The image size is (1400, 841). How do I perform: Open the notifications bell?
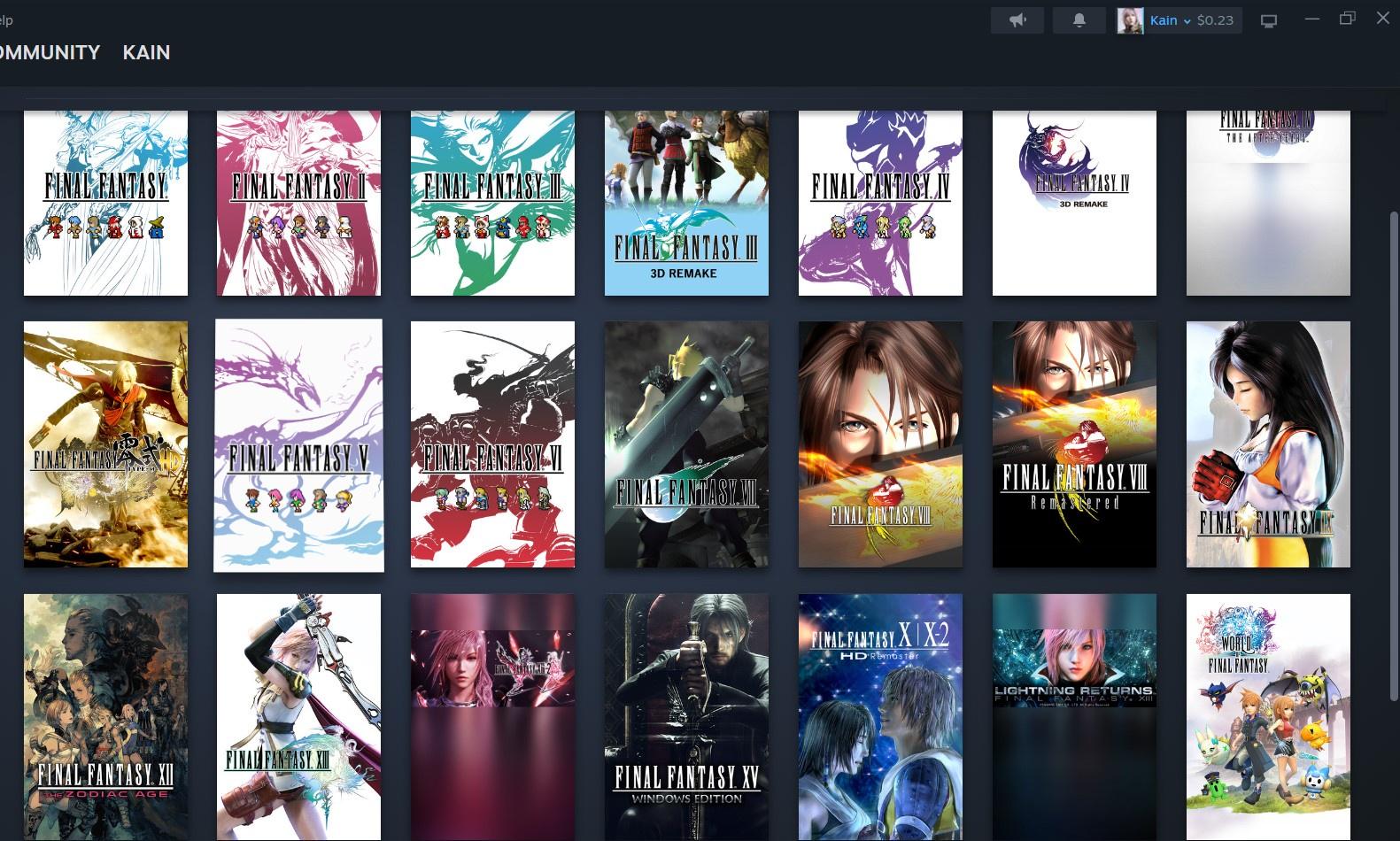(1079, 20)
